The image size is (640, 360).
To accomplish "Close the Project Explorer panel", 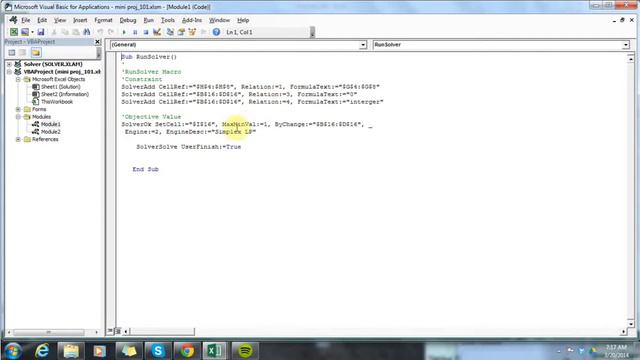I will tap(98, 42).
